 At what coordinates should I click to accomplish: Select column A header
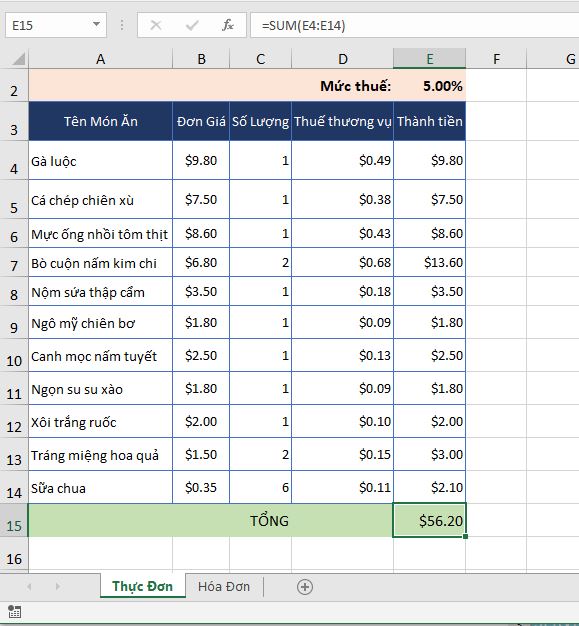(x=101, y=59)
